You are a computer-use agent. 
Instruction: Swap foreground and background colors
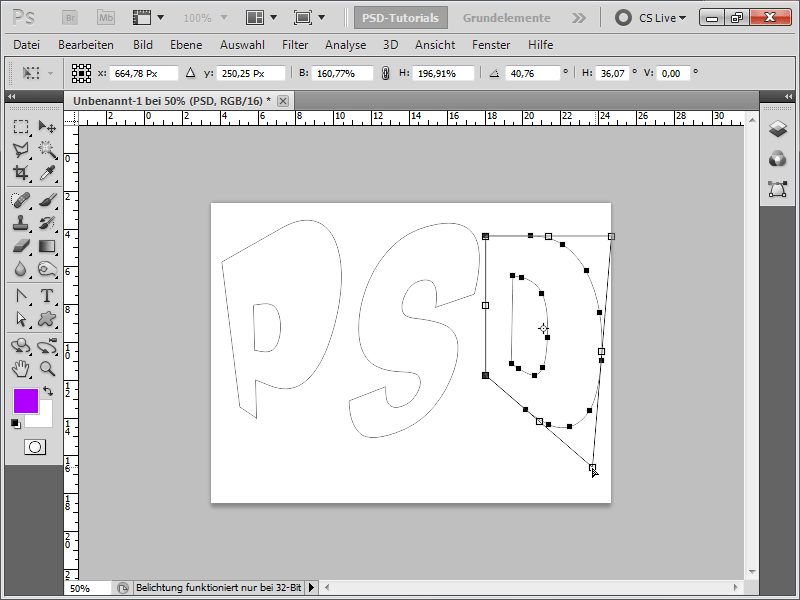click(x=48, y=391)
